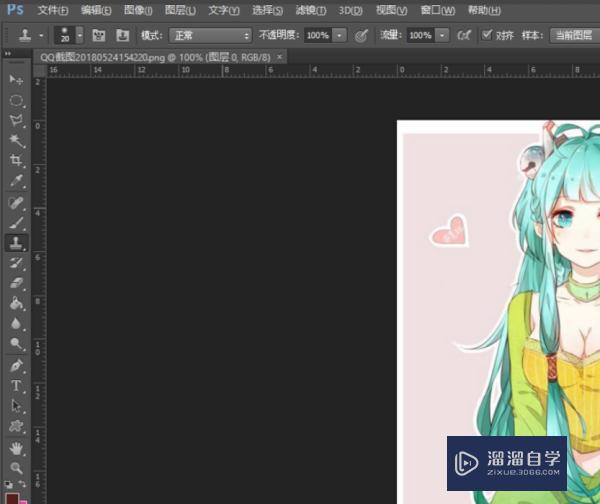This screenshot has height=504, width=600.
Task: Select the Crop tool
Action: click(x=16, y=160)
